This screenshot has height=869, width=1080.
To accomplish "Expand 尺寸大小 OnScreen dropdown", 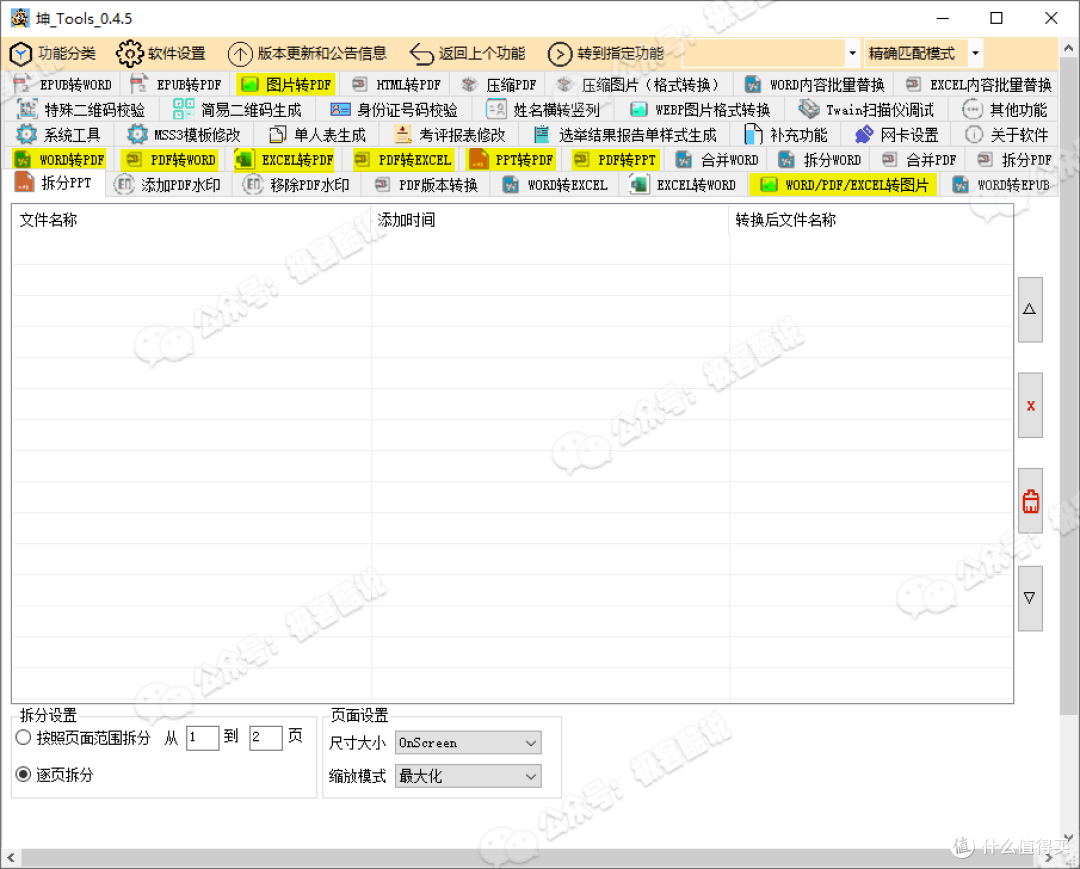I will click(468, 743).
